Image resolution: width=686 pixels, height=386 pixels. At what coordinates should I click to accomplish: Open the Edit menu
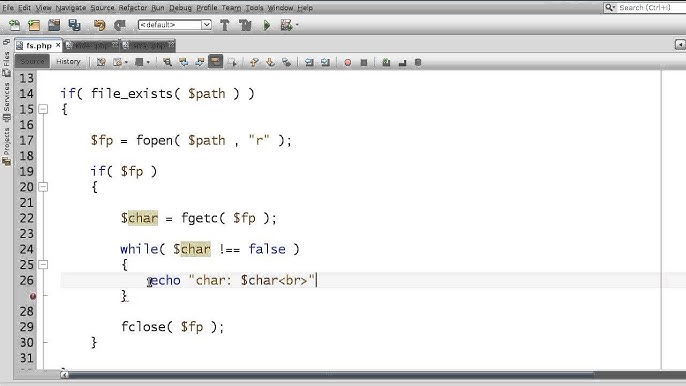[x=24, y=8]
